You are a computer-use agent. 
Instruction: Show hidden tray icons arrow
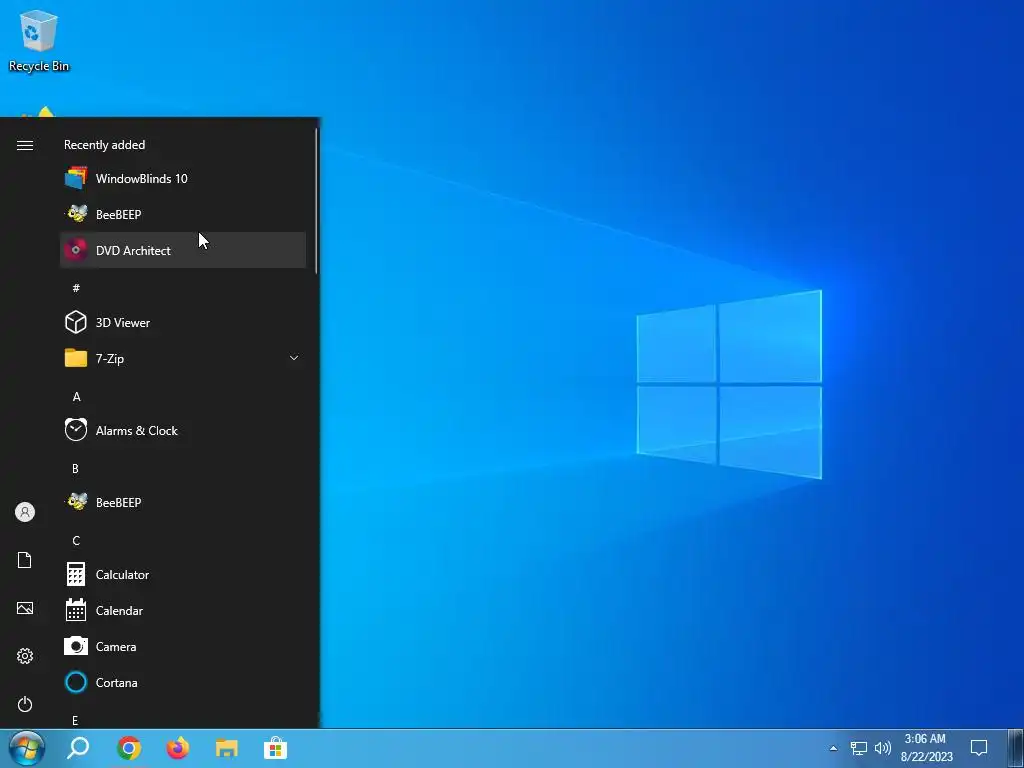click(x=833, y=748)
